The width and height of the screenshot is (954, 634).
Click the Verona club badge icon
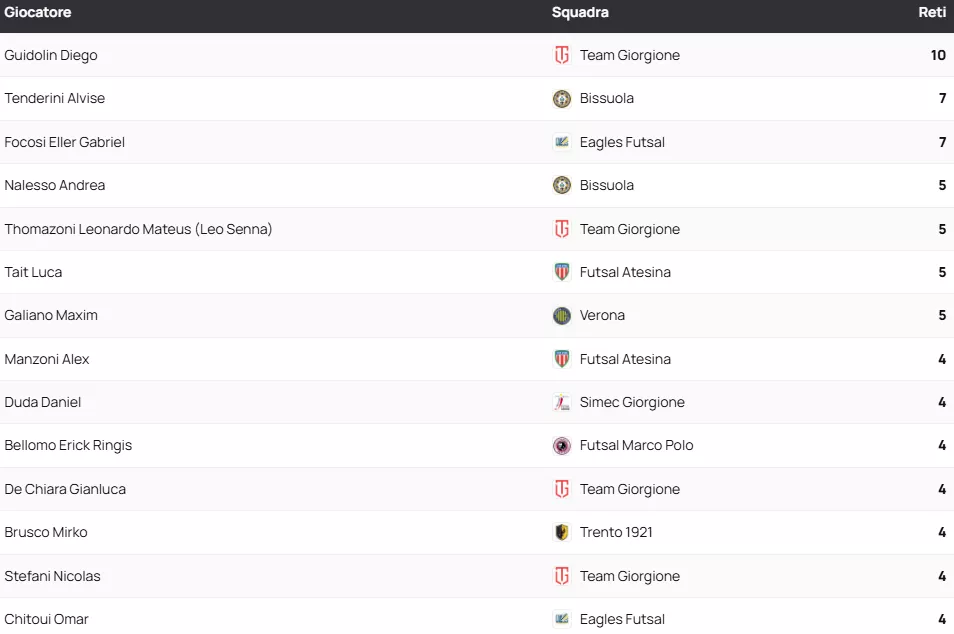click(562, 316)
